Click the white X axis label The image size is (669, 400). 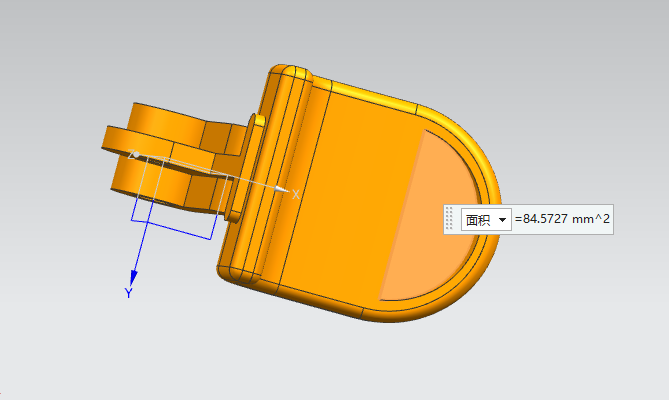[x=296, y=194]
